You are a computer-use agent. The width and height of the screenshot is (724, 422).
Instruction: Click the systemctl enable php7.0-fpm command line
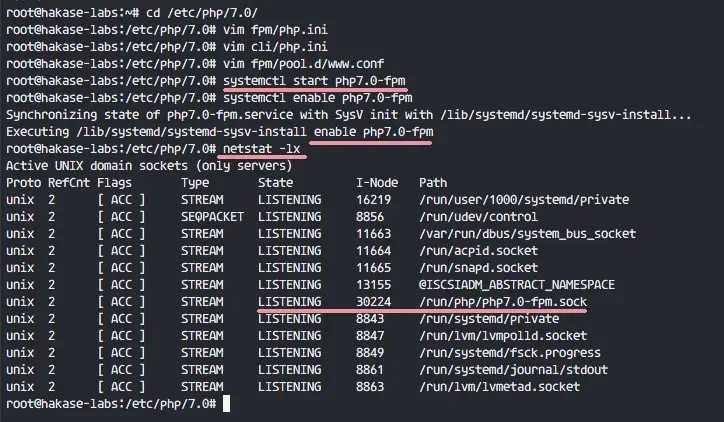[x=318, y=98]
